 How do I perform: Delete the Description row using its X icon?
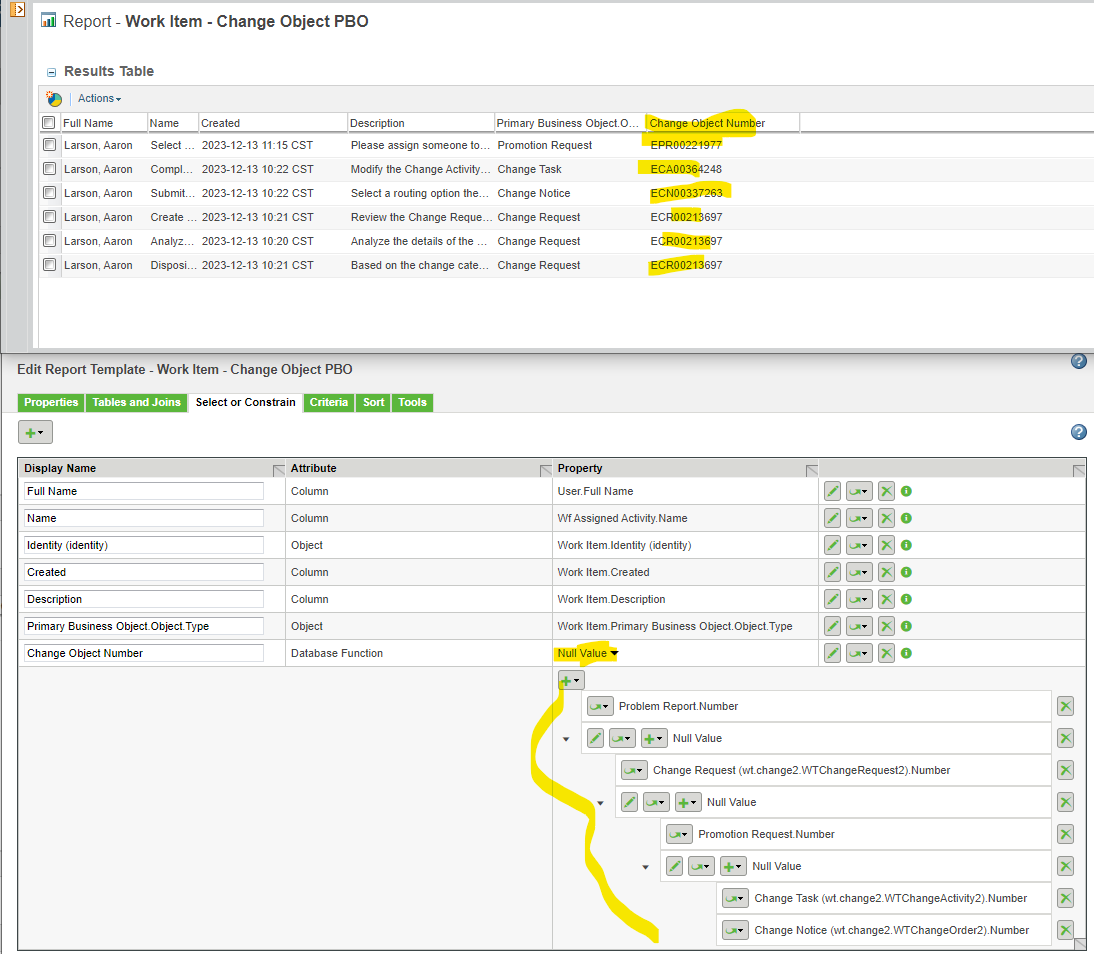(886, 598)
